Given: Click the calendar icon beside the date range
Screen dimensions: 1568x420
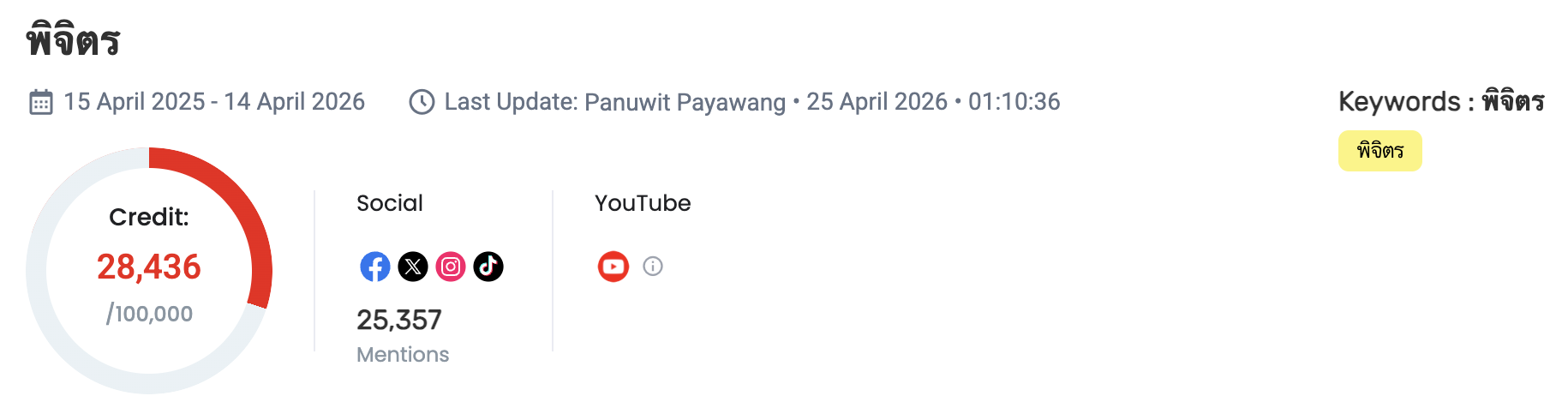Looking at the screenshot, I should point(41,102).
